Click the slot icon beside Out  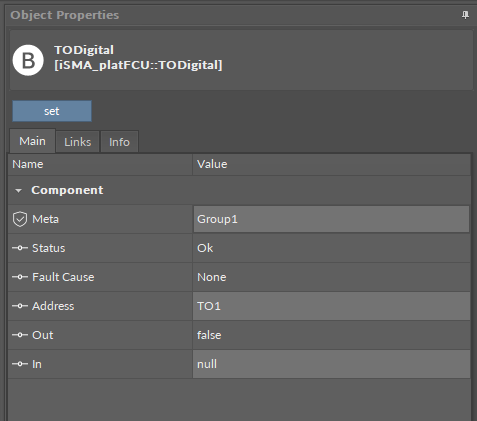coord(20,335)
